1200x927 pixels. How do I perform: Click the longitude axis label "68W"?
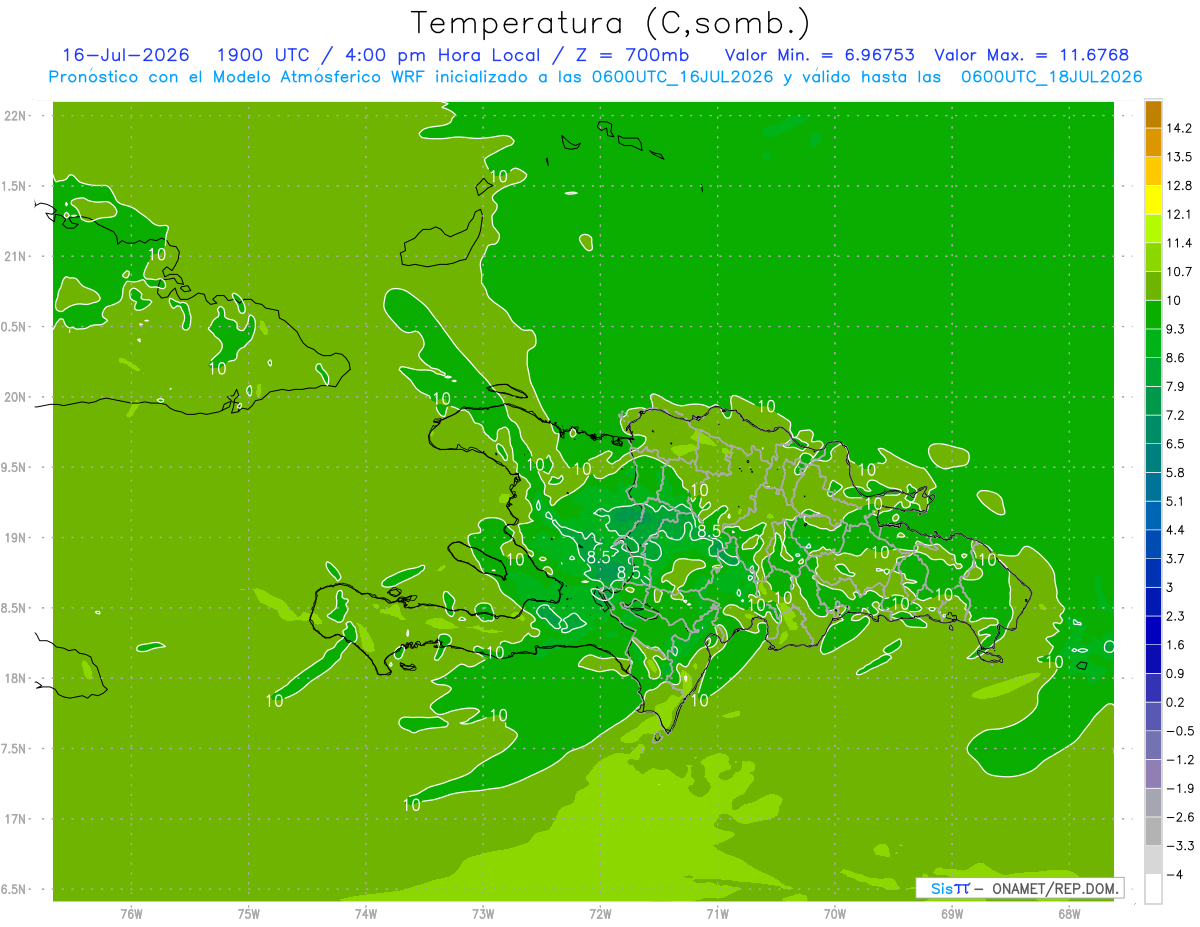pyautogui.click(x=1069, y=913)
